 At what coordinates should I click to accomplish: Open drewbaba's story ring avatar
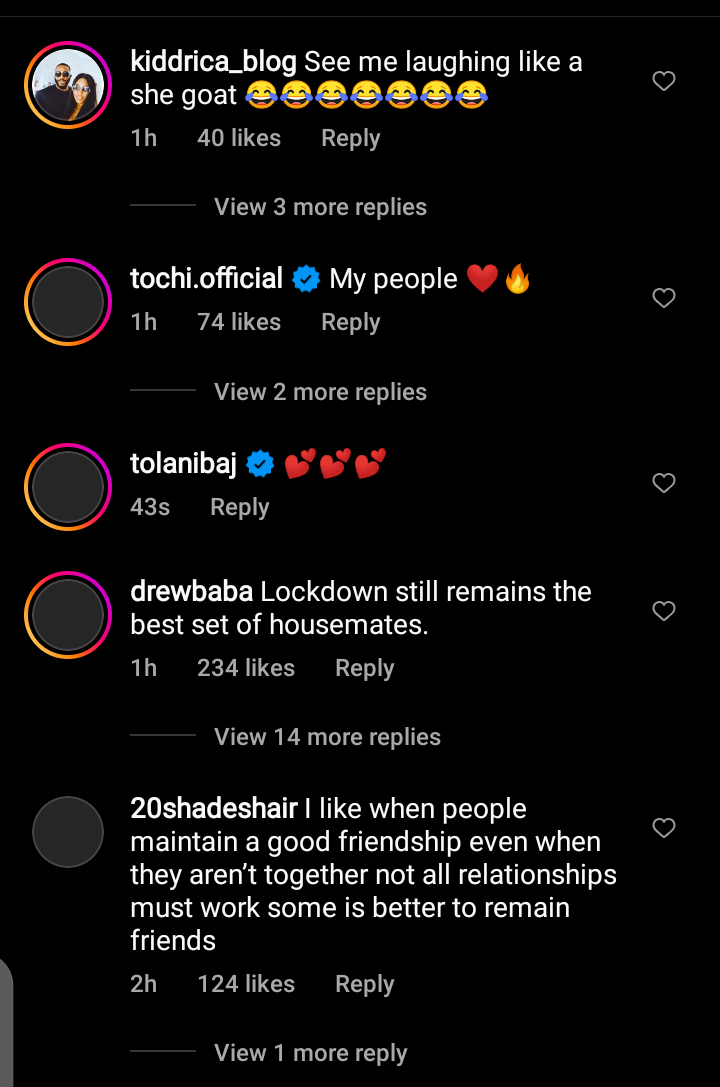[68, 615]
